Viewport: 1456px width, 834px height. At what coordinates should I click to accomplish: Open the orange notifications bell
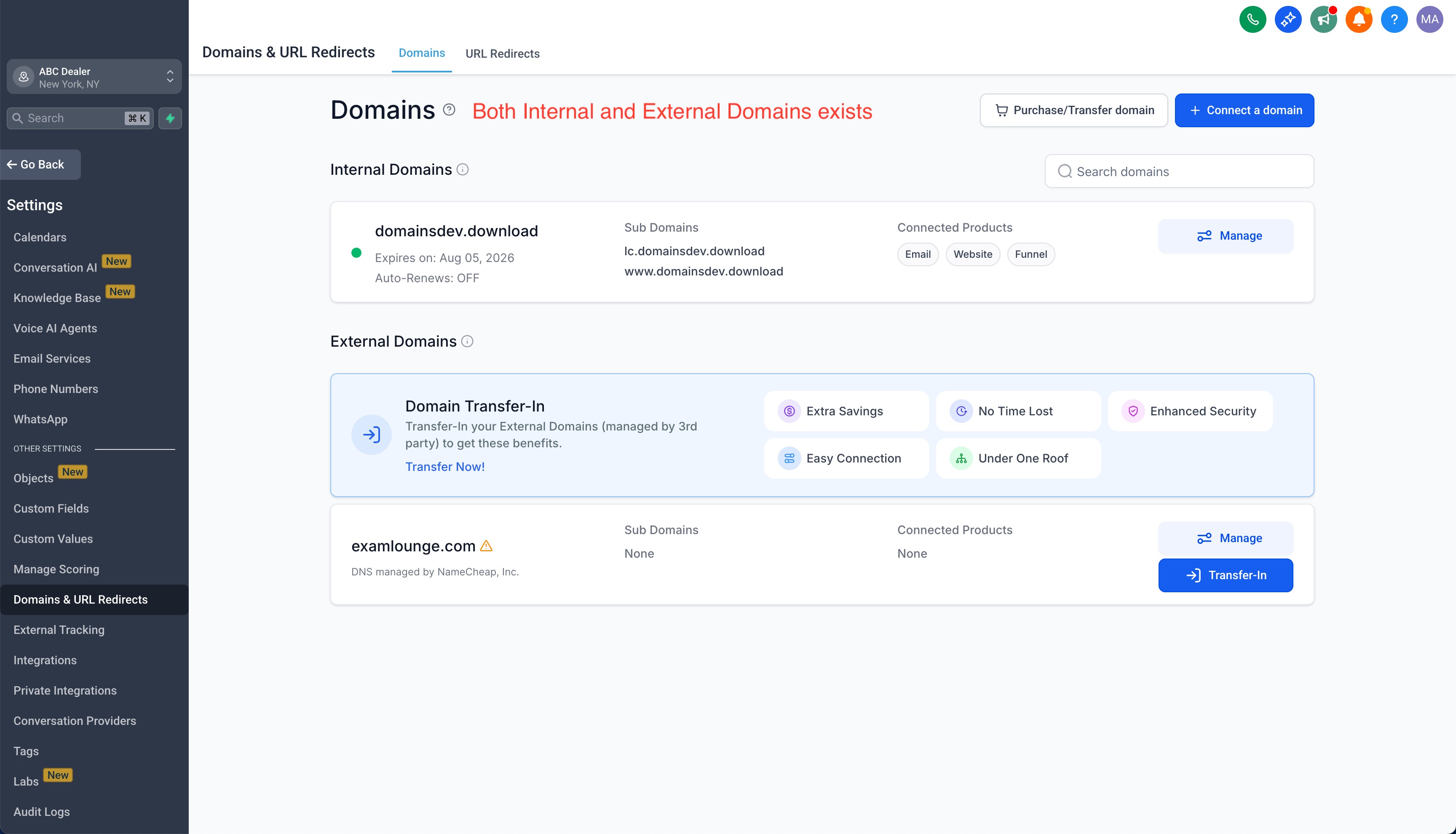[1359, 19]
